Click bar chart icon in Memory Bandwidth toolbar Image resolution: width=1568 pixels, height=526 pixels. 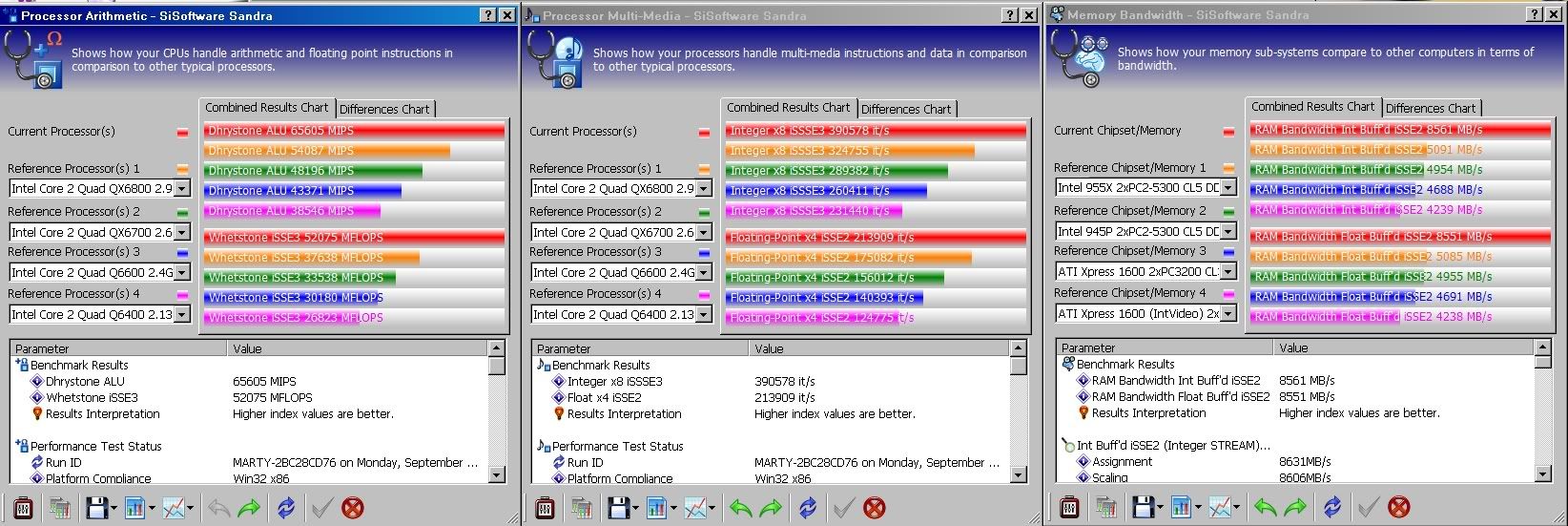pyautogui.click(x=1180, y=507)
